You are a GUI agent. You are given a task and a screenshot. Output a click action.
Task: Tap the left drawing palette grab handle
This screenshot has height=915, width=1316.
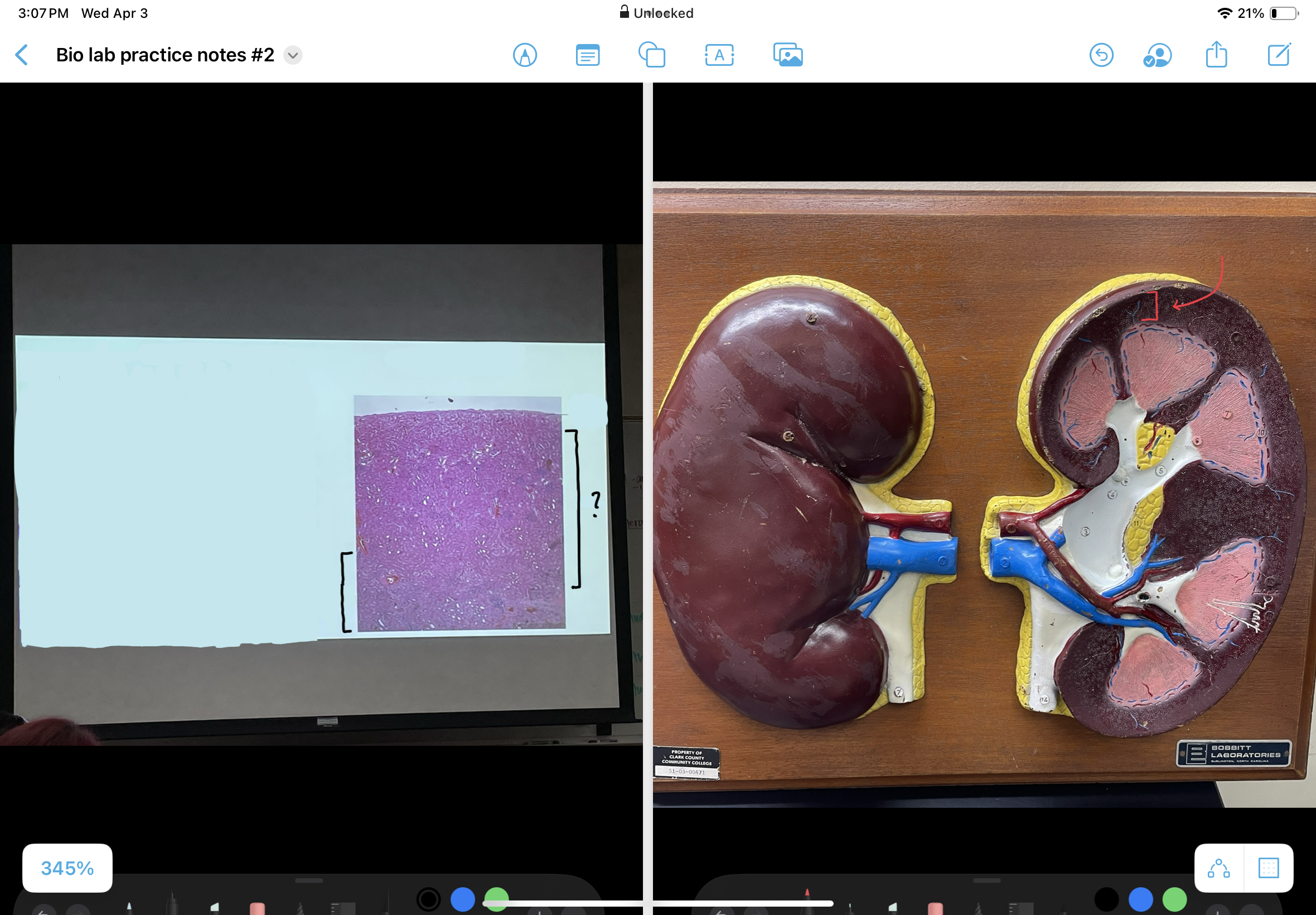309,880
